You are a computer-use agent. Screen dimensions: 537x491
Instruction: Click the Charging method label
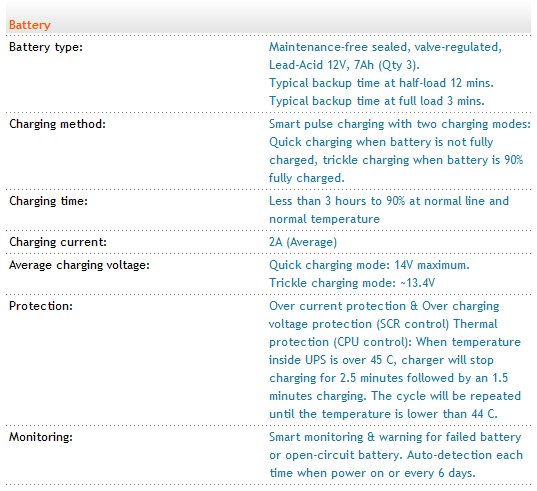[58, 124]
